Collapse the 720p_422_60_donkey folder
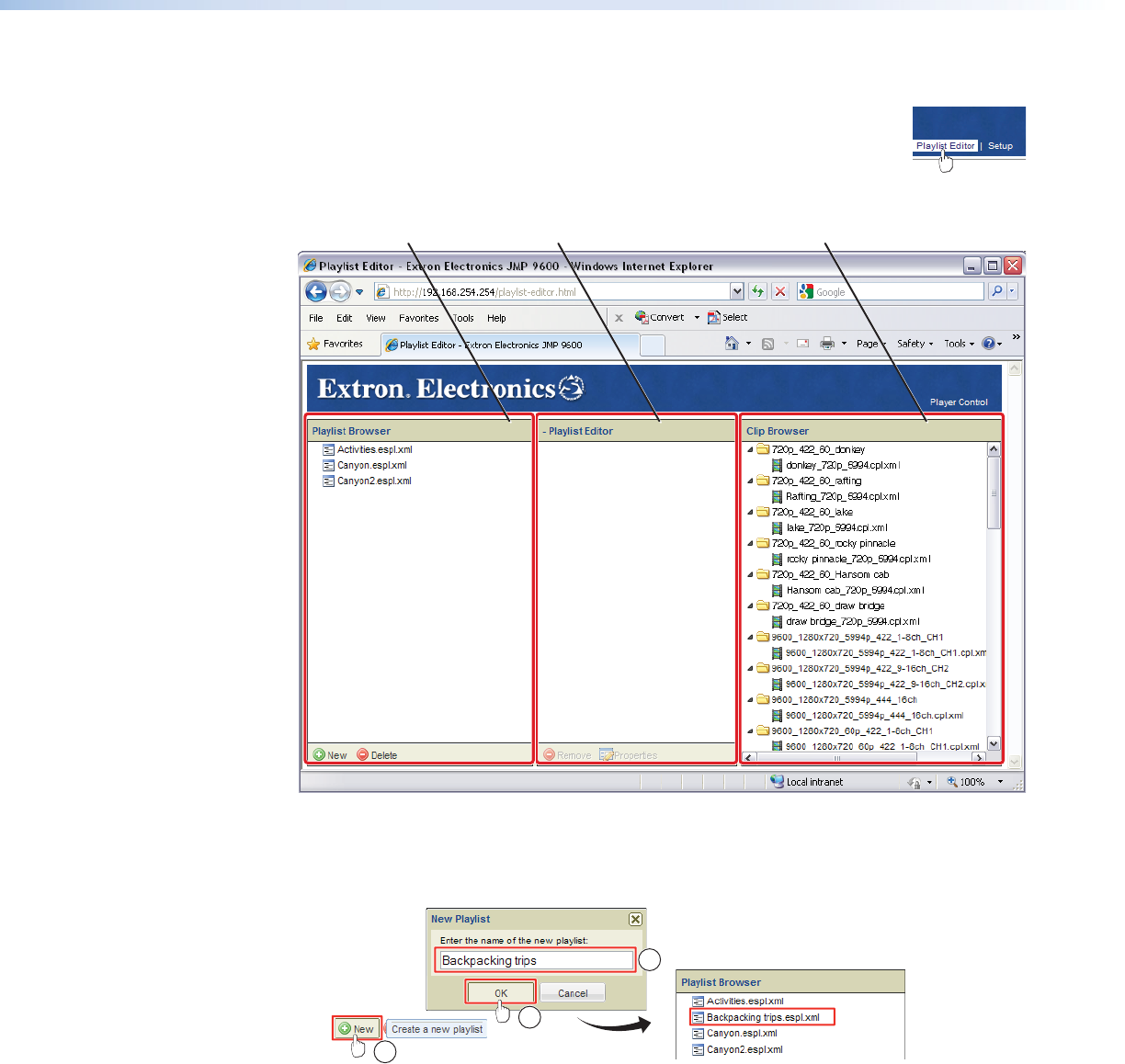The height and width of the screenshot is (1064, 1125). [750, 449]
